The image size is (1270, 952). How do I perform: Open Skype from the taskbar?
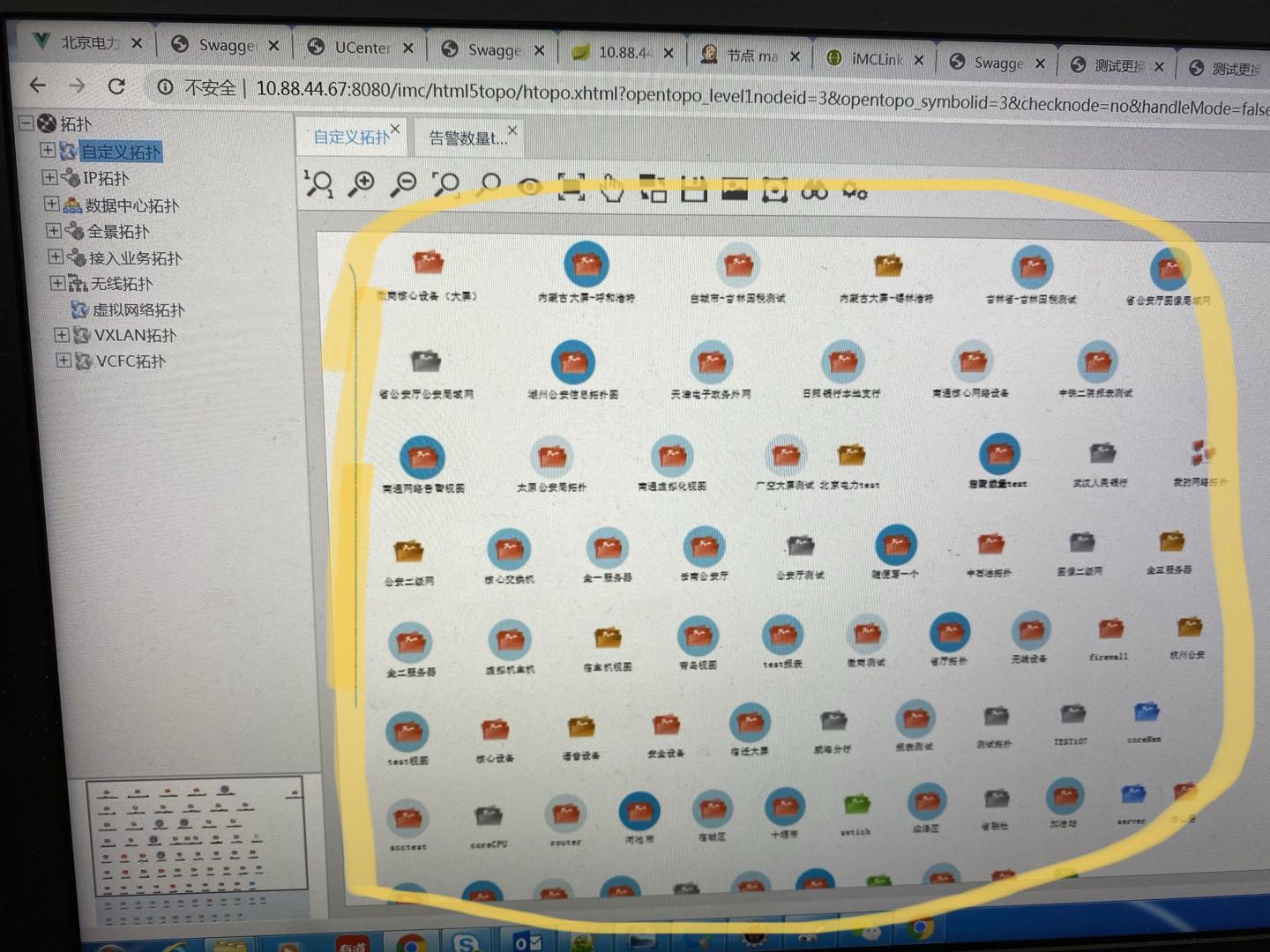464,942
